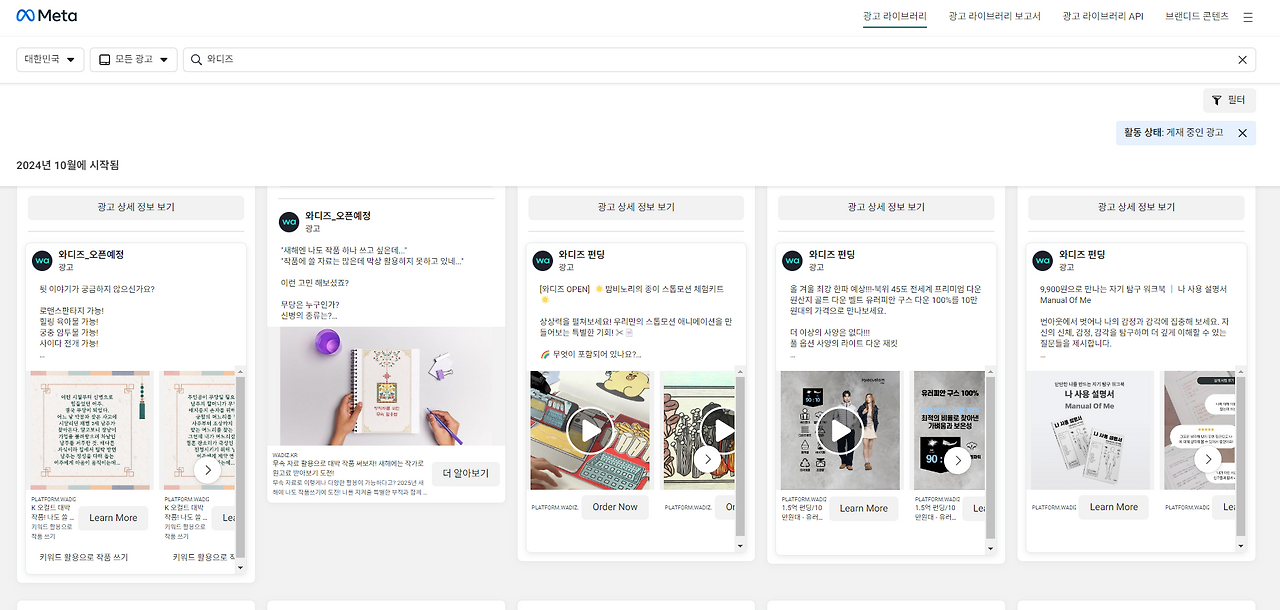Open first card's traditional pattern image
Image resolution: width=1280 pixels, height=610 pixels.
(x=90, y=431)
